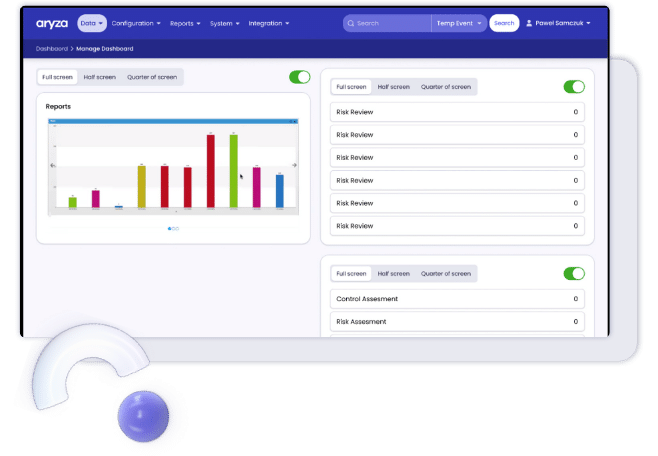Screen dimensions: 658x456
Task: Select Quarter of screen for Reports widget
Action: [x=152, y=77]
